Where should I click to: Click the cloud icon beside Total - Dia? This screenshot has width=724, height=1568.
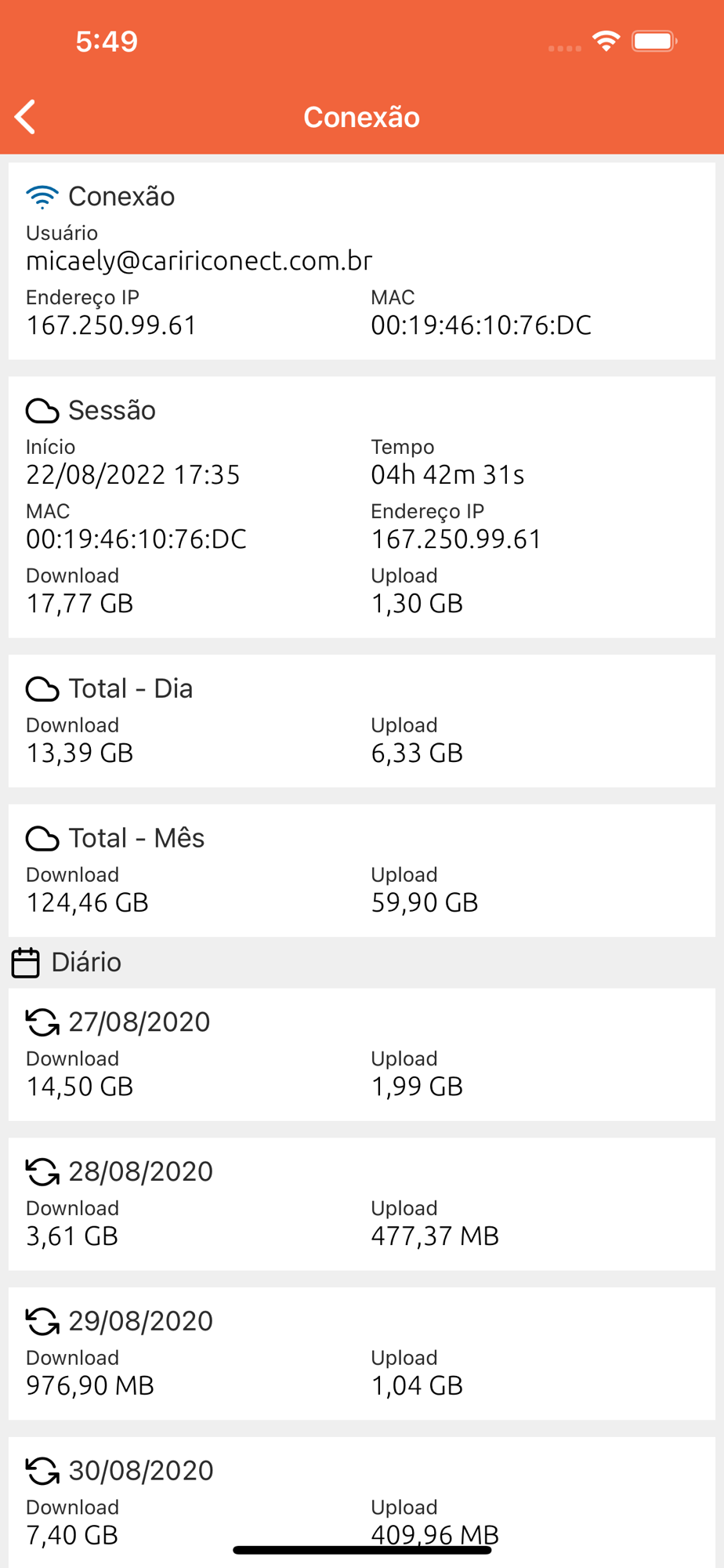coord(42,689)
